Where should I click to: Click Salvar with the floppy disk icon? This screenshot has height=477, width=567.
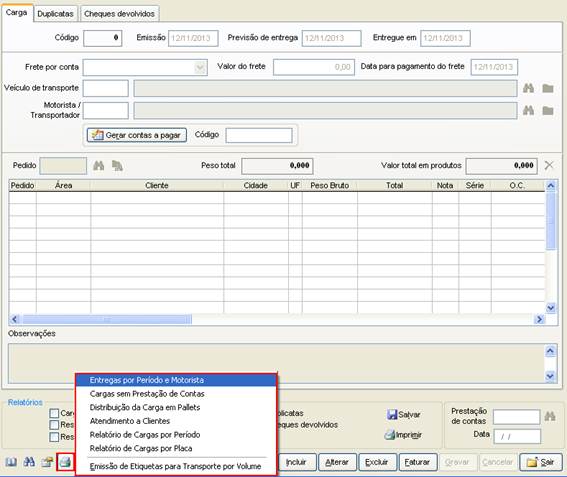click(x=404, y=414)
